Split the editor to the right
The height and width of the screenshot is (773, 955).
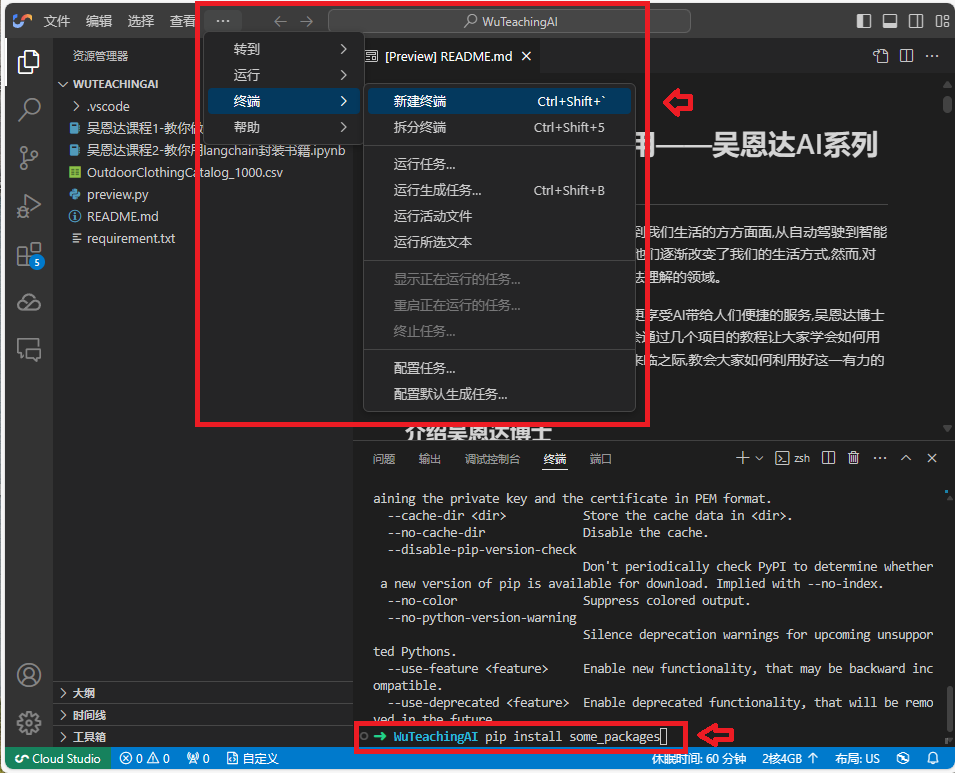906,56
